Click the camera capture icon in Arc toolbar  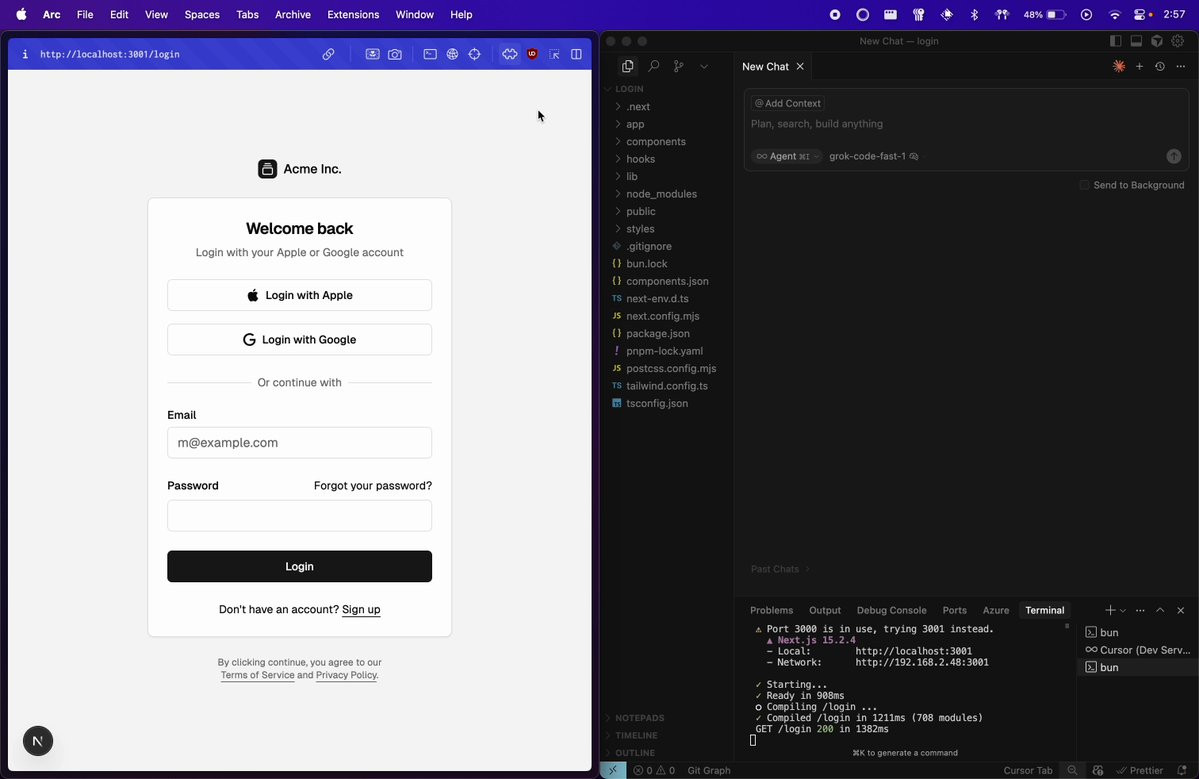point(395,54)
